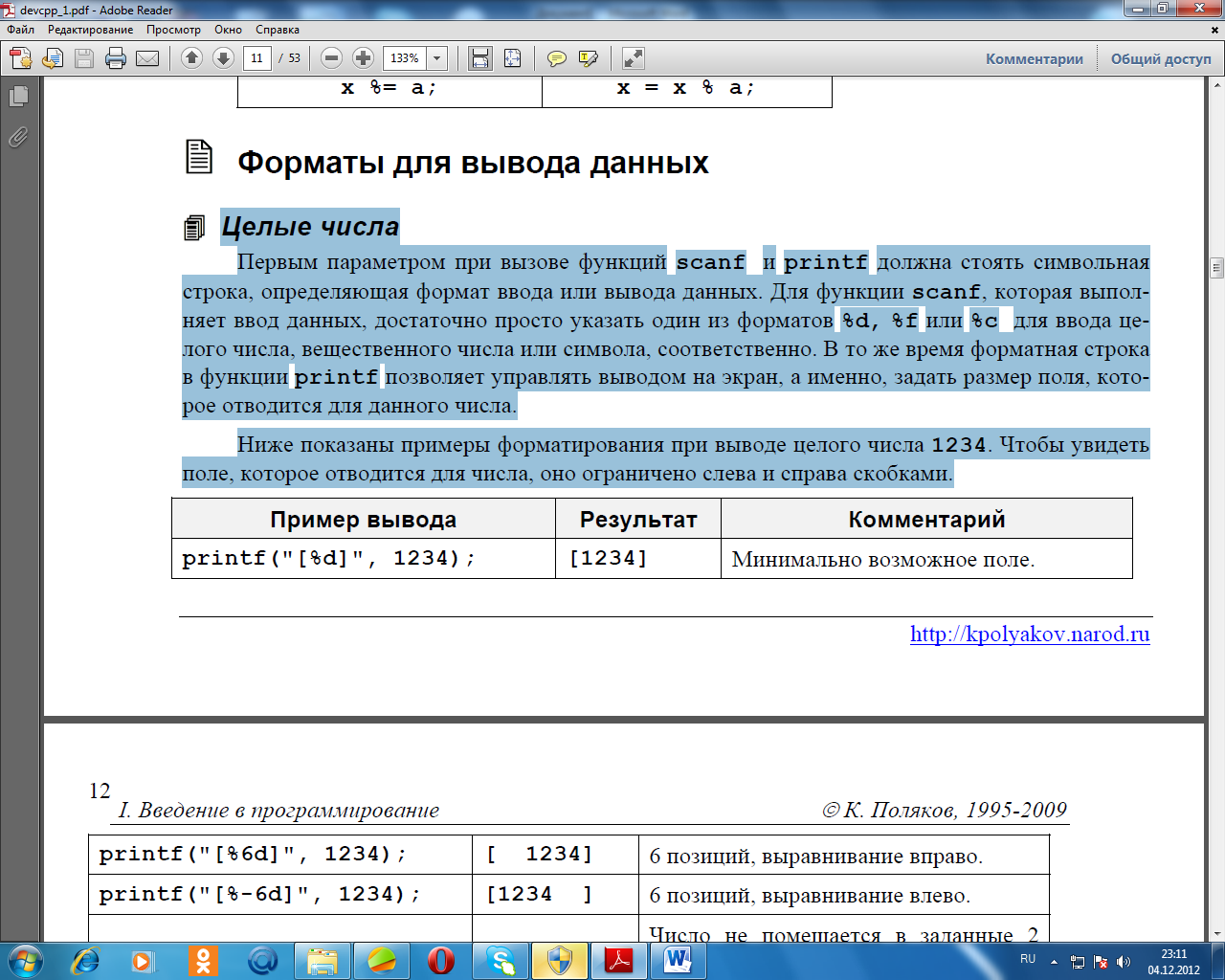1225x980 pixels.
Task: Toggle fit one full page view
Action: click(512, 58)
